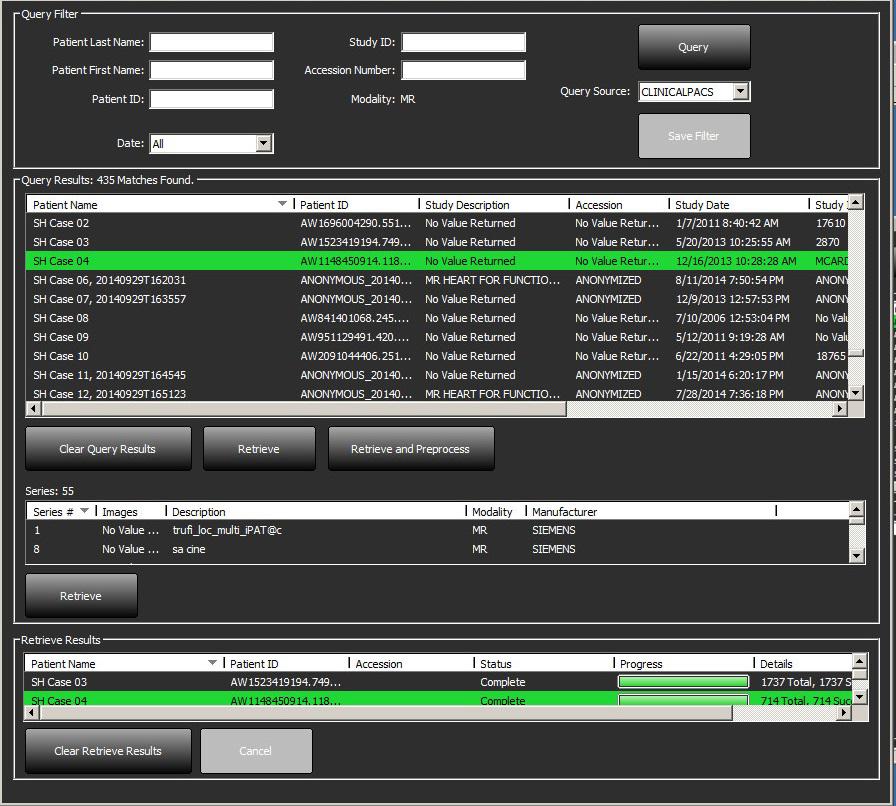Click Retrieve button below the series list
The image size is (896, 806).
pyautogui.click(x=81, y=596)
